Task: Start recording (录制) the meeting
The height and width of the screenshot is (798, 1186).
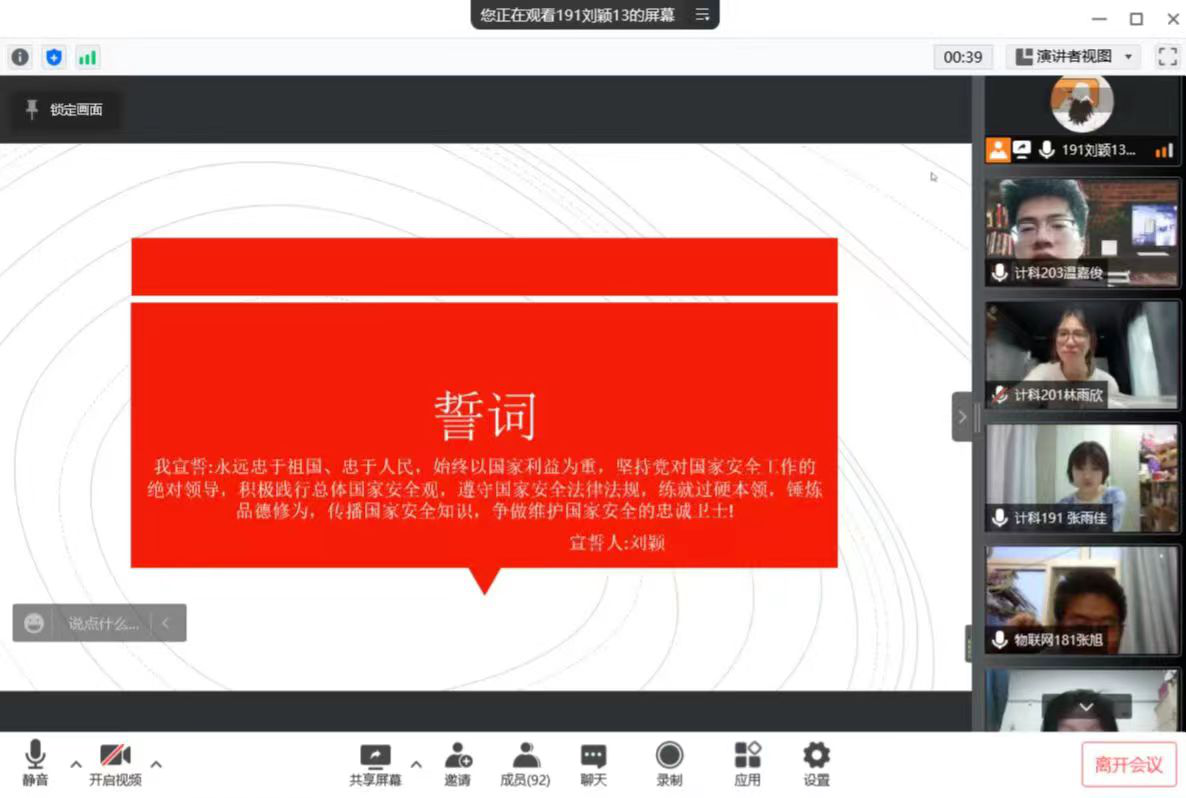Action: click(669, 765)
